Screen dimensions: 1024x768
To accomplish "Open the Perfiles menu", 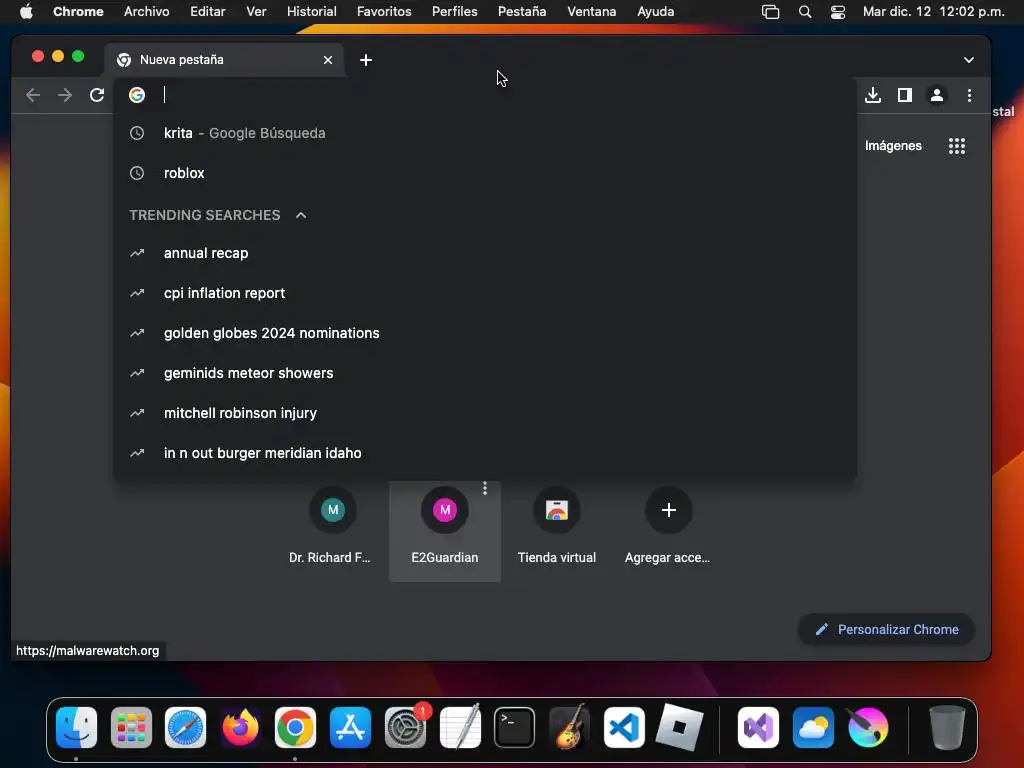I will coord(455,12).
